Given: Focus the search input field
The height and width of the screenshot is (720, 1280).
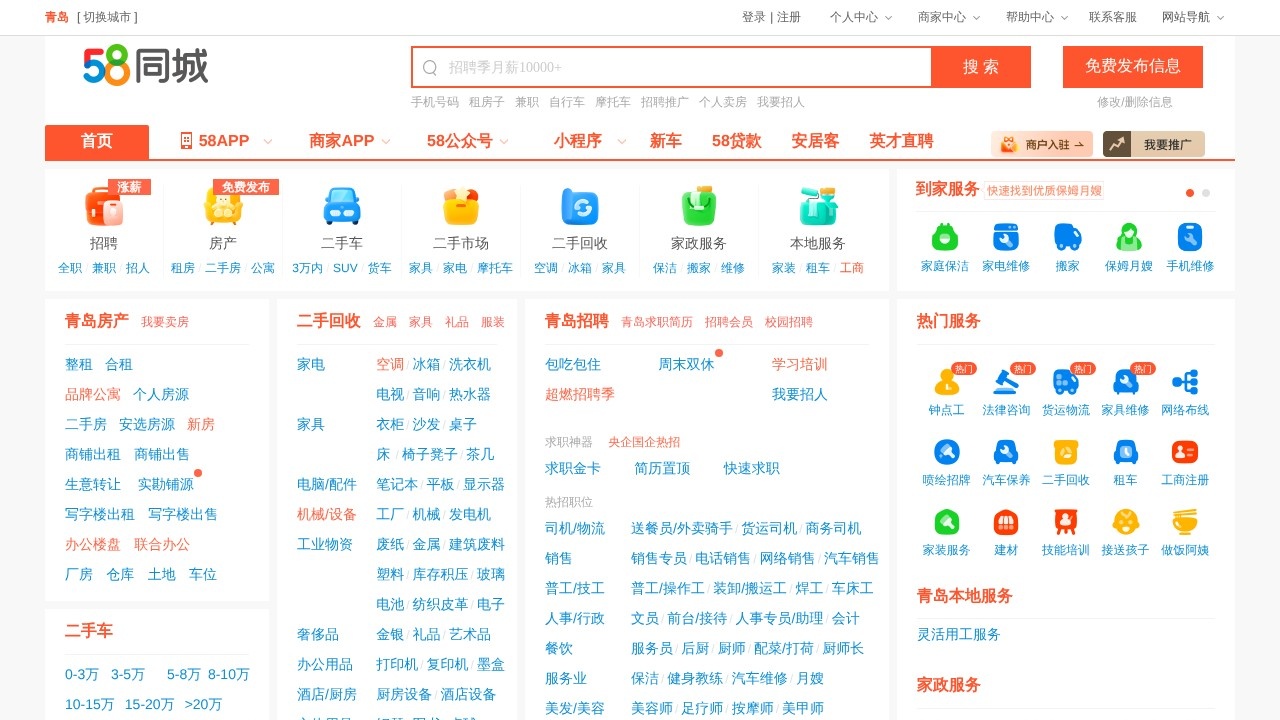Looking at the screenshot, I should [672, 67].
